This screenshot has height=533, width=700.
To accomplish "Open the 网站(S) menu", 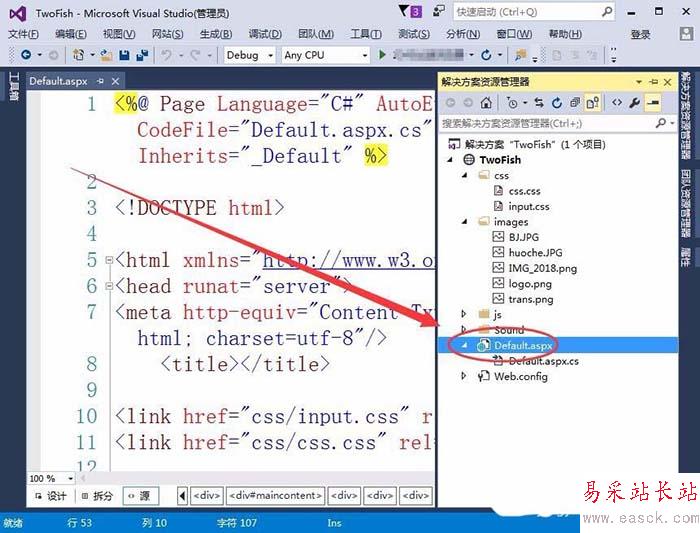I will (167, 34).
